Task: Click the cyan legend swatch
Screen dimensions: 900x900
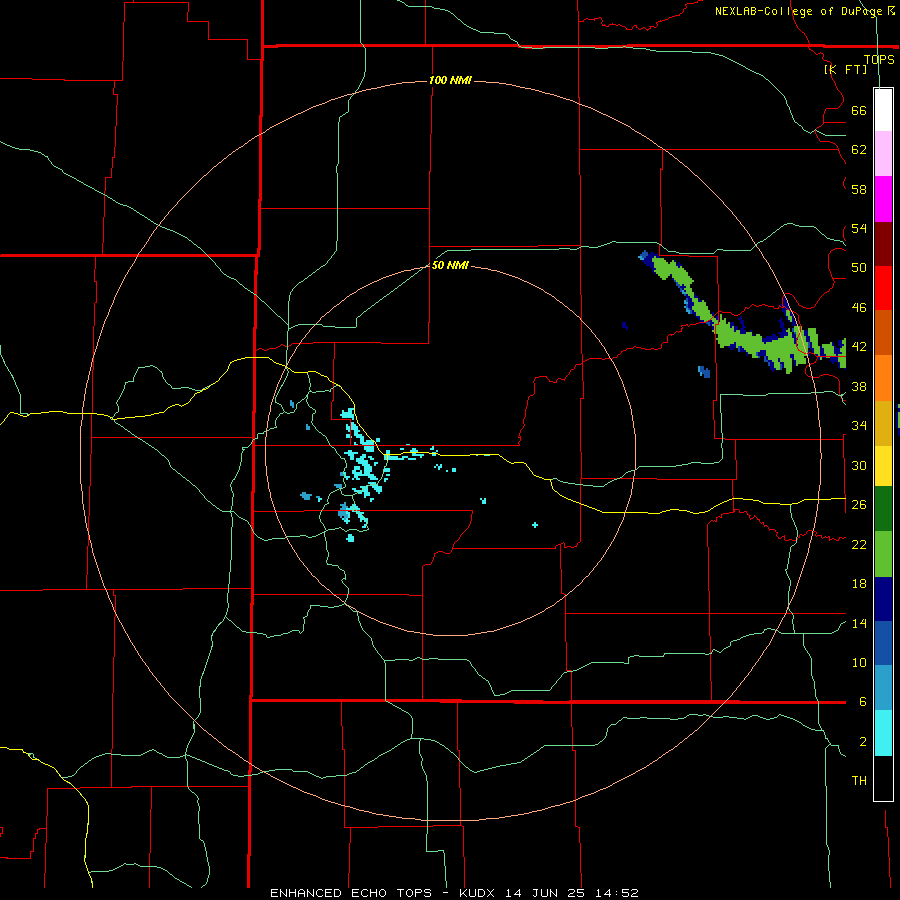Action: click(883, 733)
